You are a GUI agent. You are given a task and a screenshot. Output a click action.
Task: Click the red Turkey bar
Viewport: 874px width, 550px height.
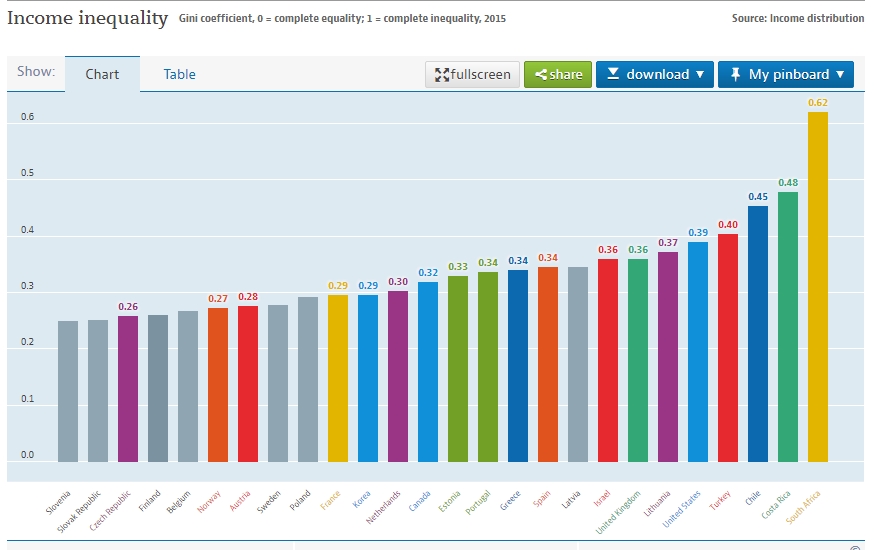(x=727, y=348)
